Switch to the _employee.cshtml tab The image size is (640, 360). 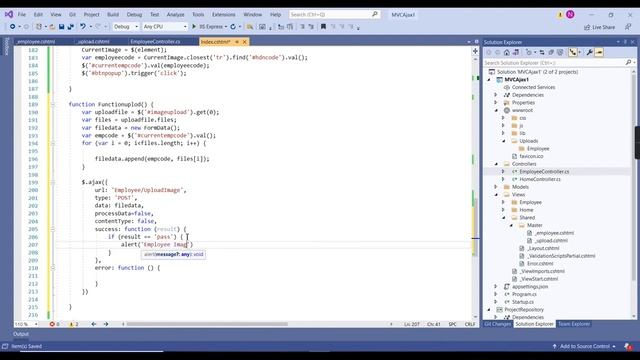[36, 42]
